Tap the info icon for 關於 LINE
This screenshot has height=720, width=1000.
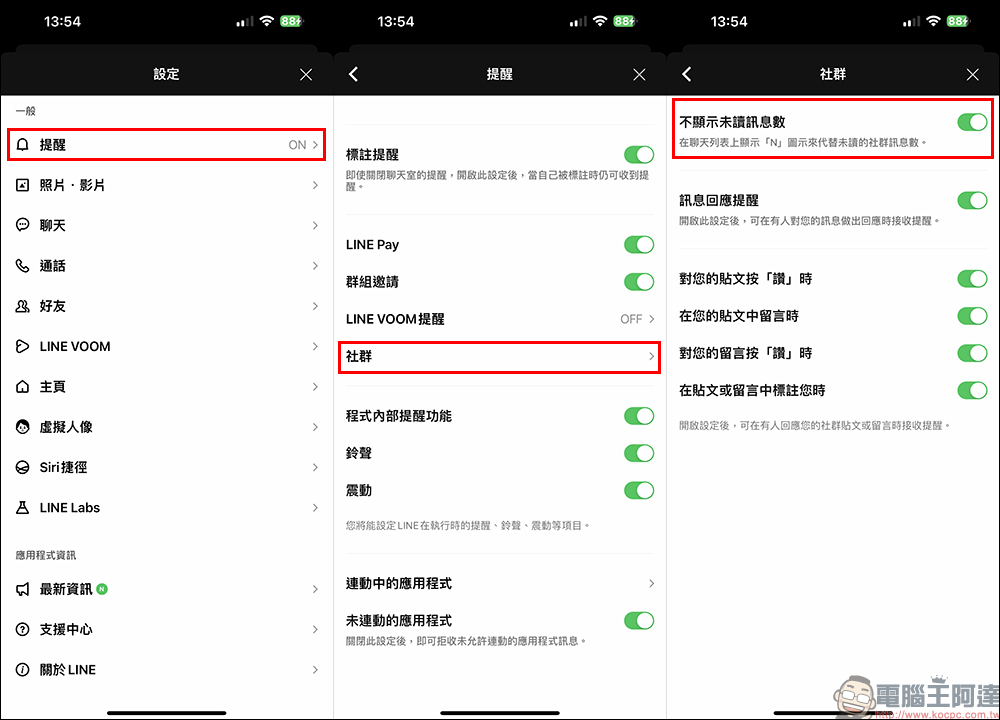pyautogui.click(x=23, y=670)
